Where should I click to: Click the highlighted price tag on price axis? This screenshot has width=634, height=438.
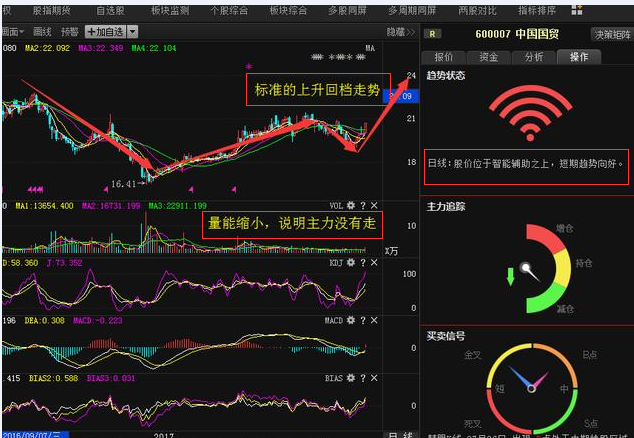tap(401, 96)
